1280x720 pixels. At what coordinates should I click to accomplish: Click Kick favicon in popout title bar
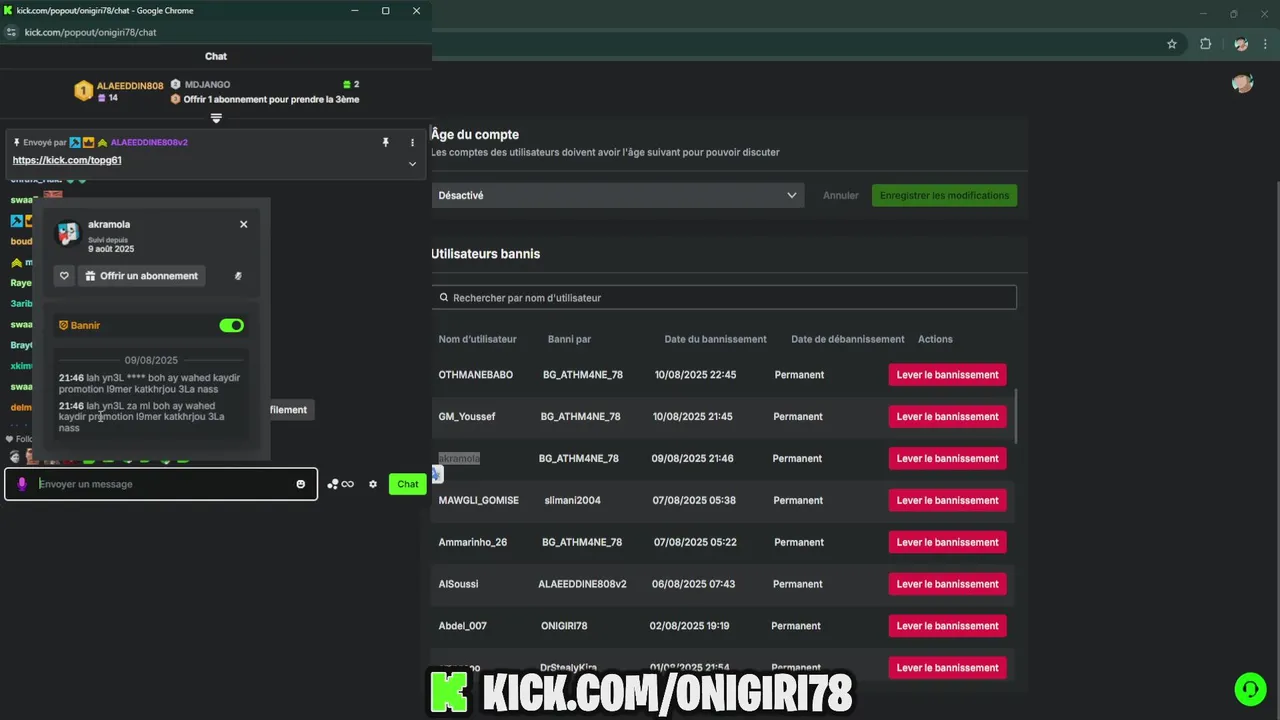[x=9, y=10]
